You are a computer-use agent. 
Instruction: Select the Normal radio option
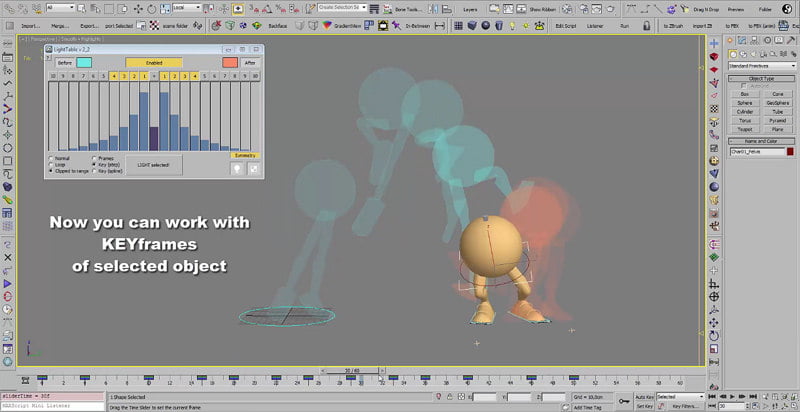pos(52,158)
